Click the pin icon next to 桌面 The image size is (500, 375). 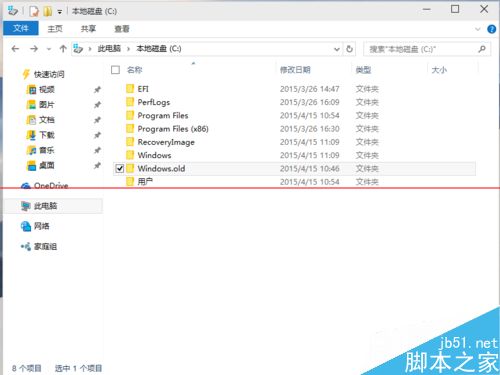coord(97,166)
